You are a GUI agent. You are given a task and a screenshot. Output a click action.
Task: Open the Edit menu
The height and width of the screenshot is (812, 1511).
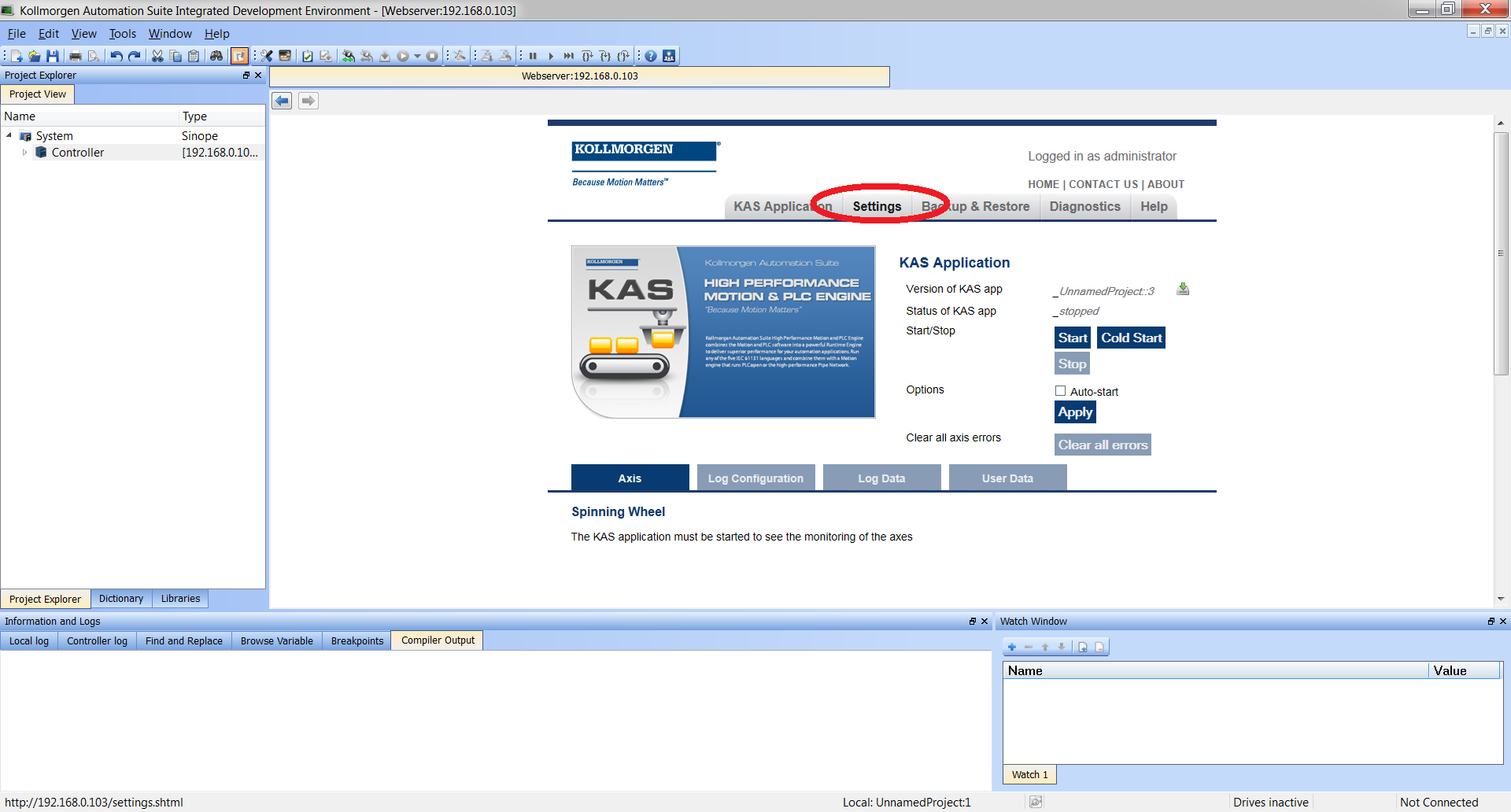tap(49, 34)
